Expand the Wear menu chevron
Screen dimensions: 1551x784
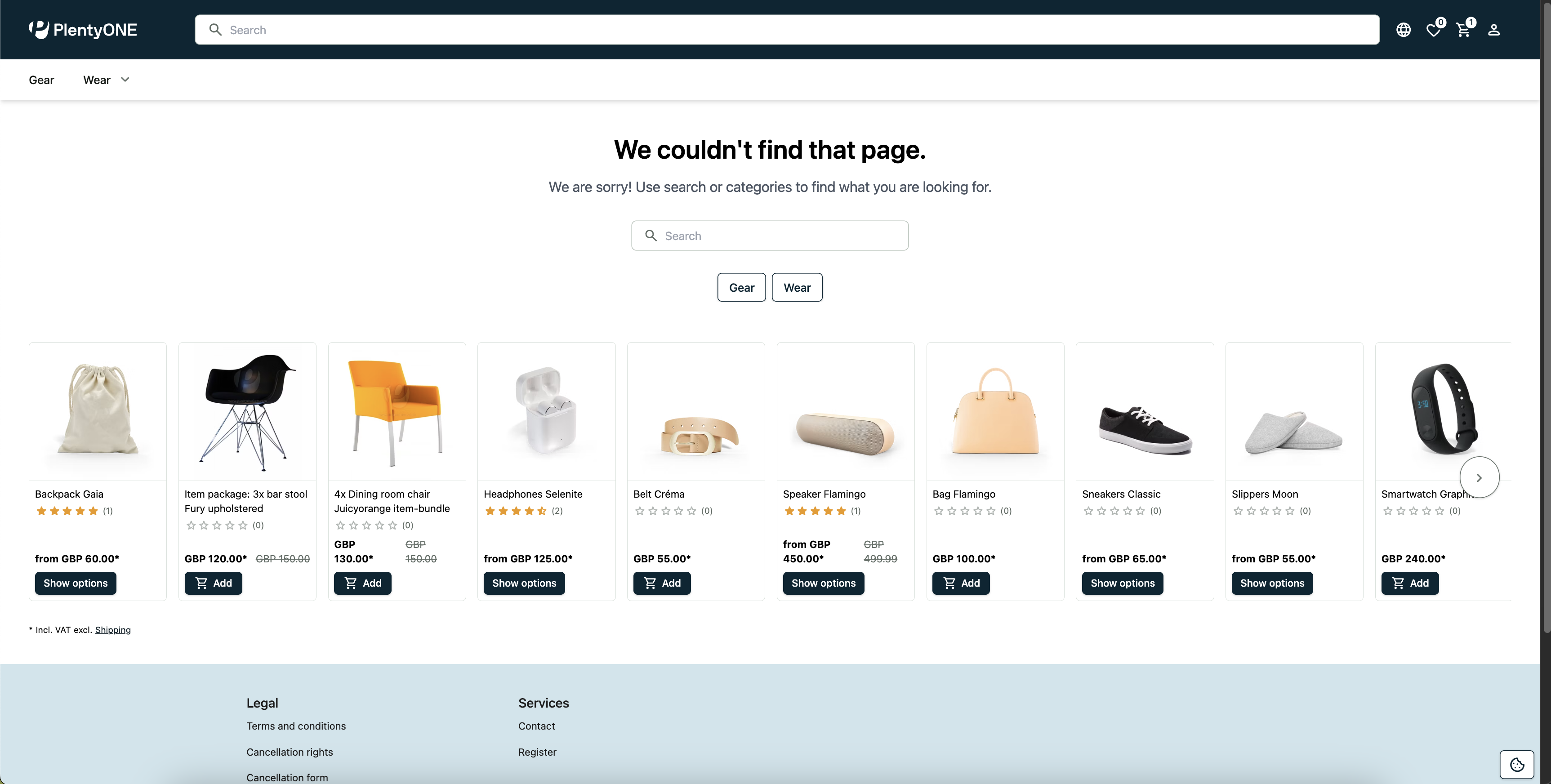(x=125, y=80)
